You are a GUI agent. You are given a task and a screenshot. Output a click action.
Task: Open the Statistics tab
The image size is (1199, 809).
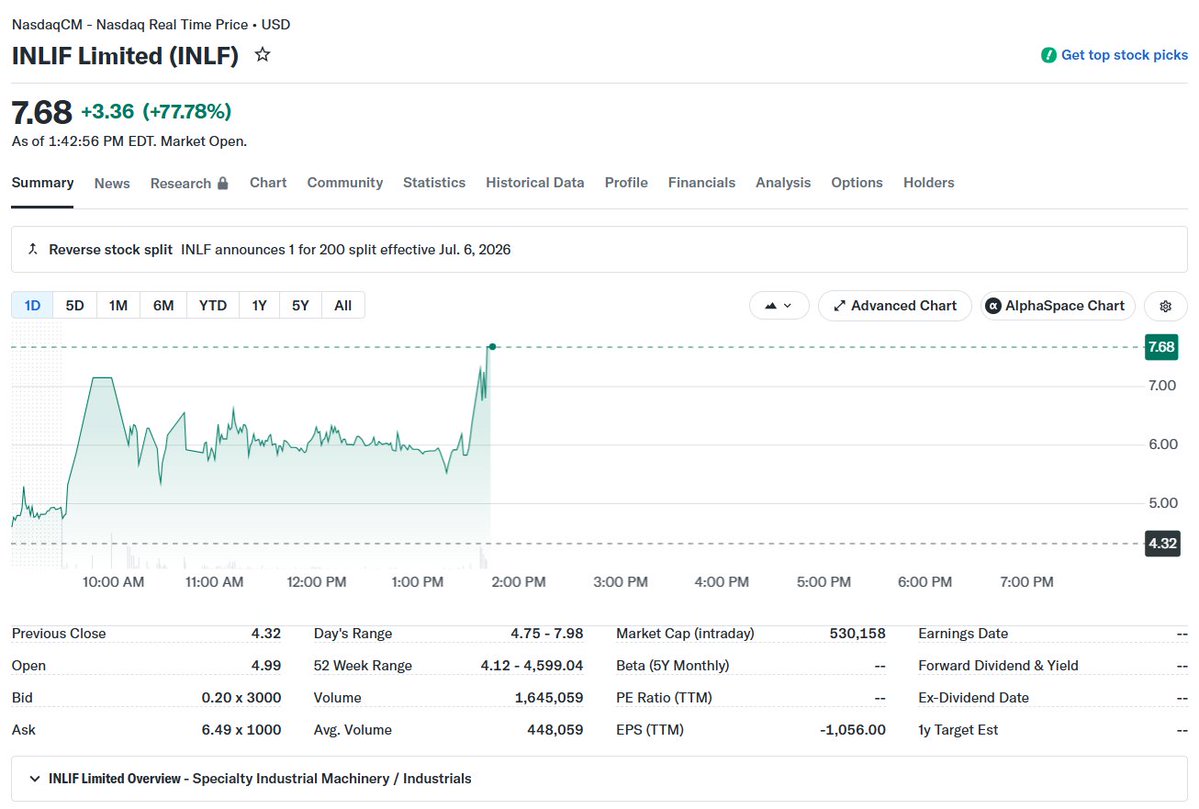coord(434,183)
